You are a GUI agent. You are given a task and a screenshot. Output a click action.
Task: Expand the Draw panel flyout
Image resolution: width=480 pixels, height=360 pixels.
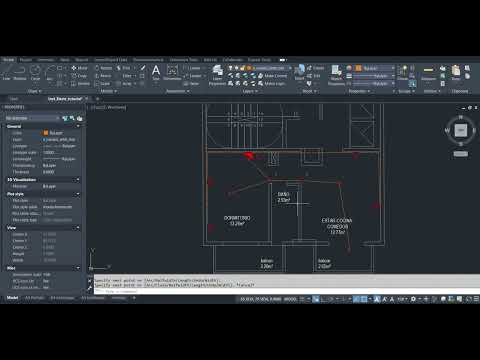point(35,91)
